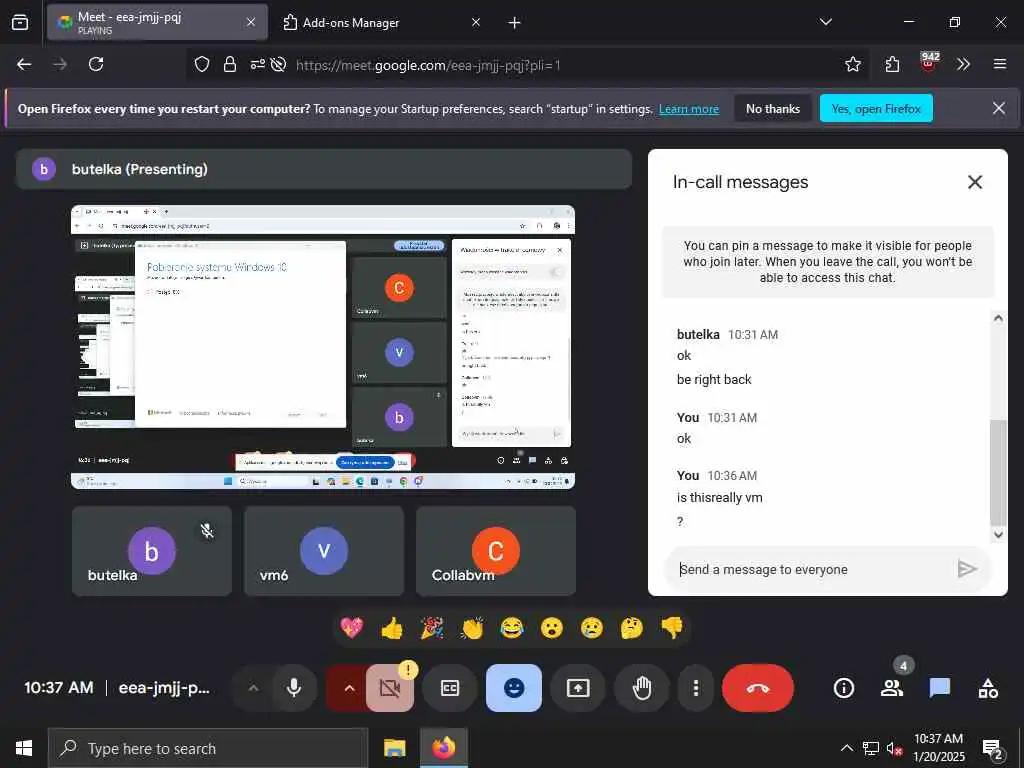Raise your hand

pyautogui.click(x=642, y=688)
